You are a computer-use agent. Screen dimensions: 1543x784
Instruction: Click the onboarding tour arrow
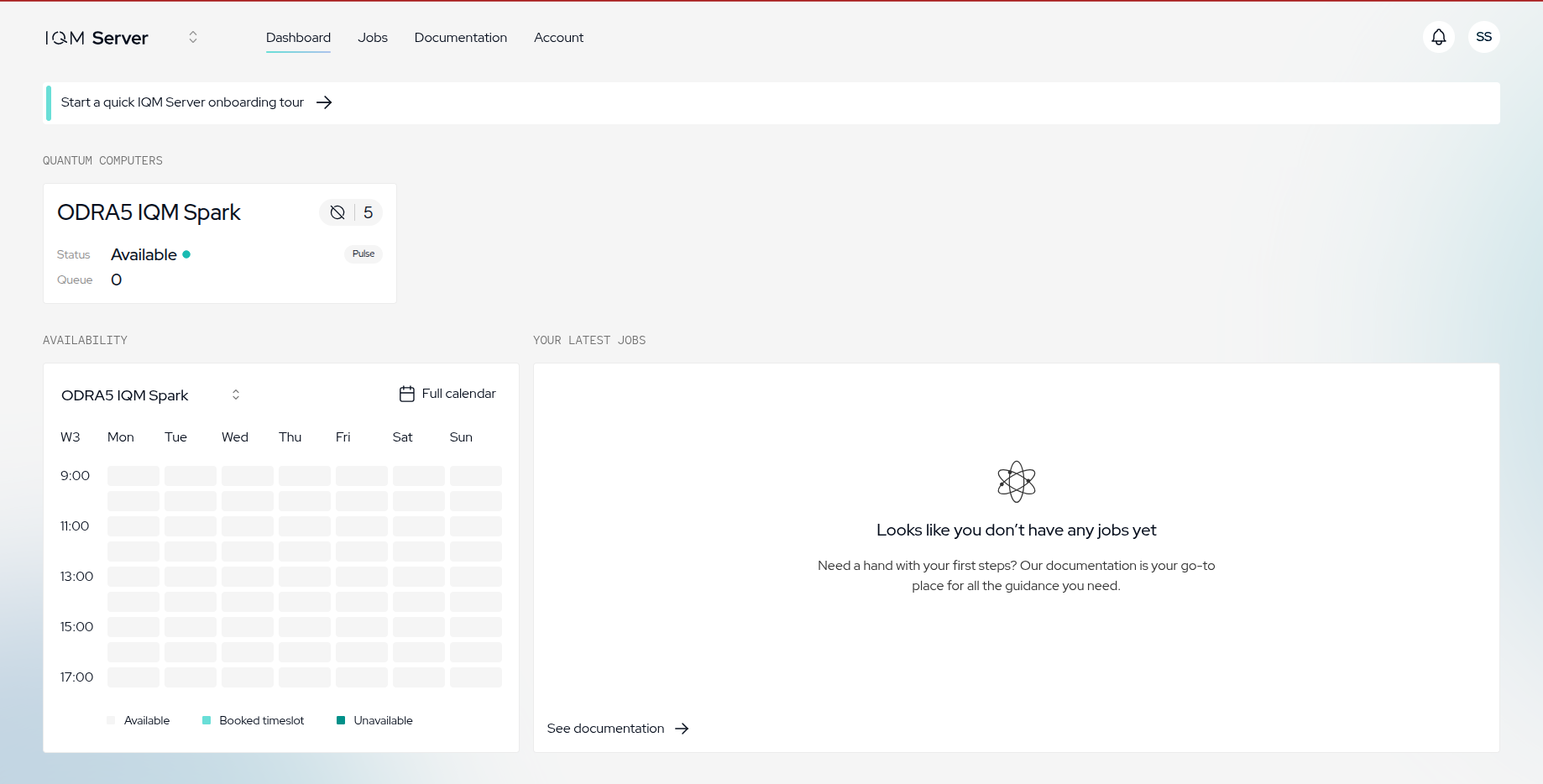tap(323, 102)
